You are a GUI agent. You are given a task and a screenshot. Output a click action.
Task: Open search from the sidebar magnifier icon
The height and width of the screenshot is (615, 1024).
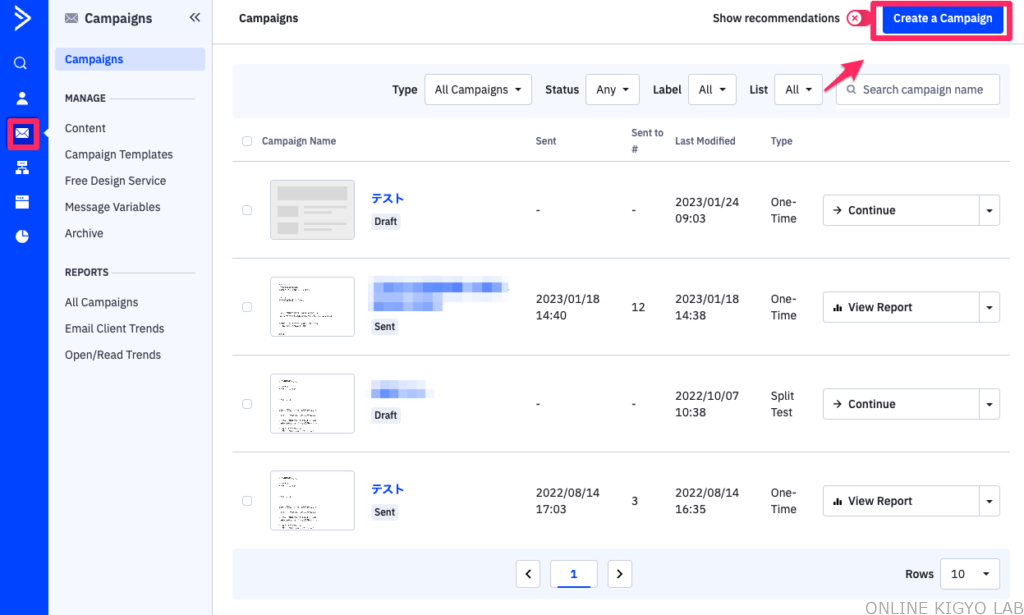21,63
